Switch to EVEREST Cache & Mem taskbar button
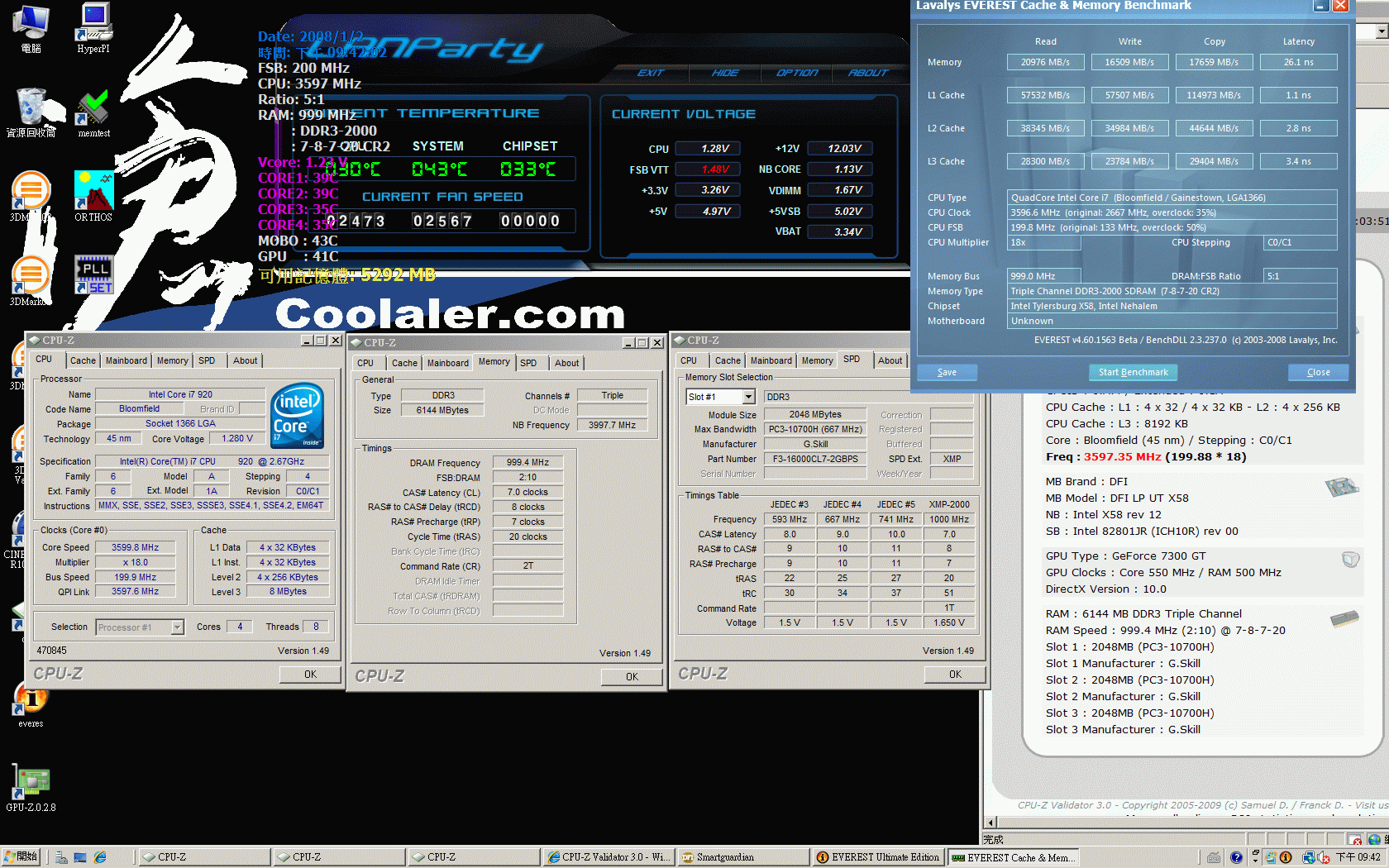The image size is (1389, 868). click(x=1013, y=857)
